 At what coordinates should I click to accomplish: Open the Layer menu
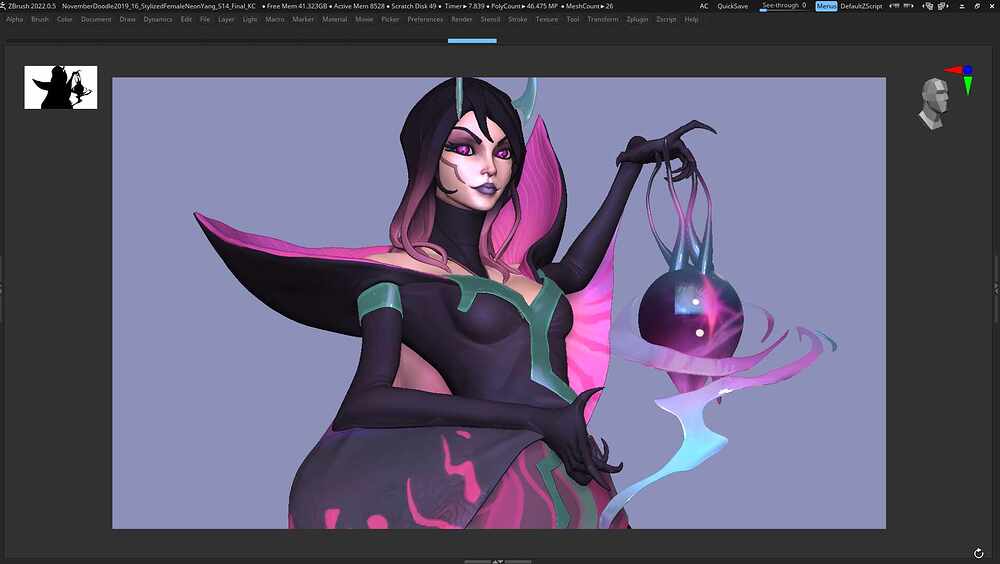226,19
